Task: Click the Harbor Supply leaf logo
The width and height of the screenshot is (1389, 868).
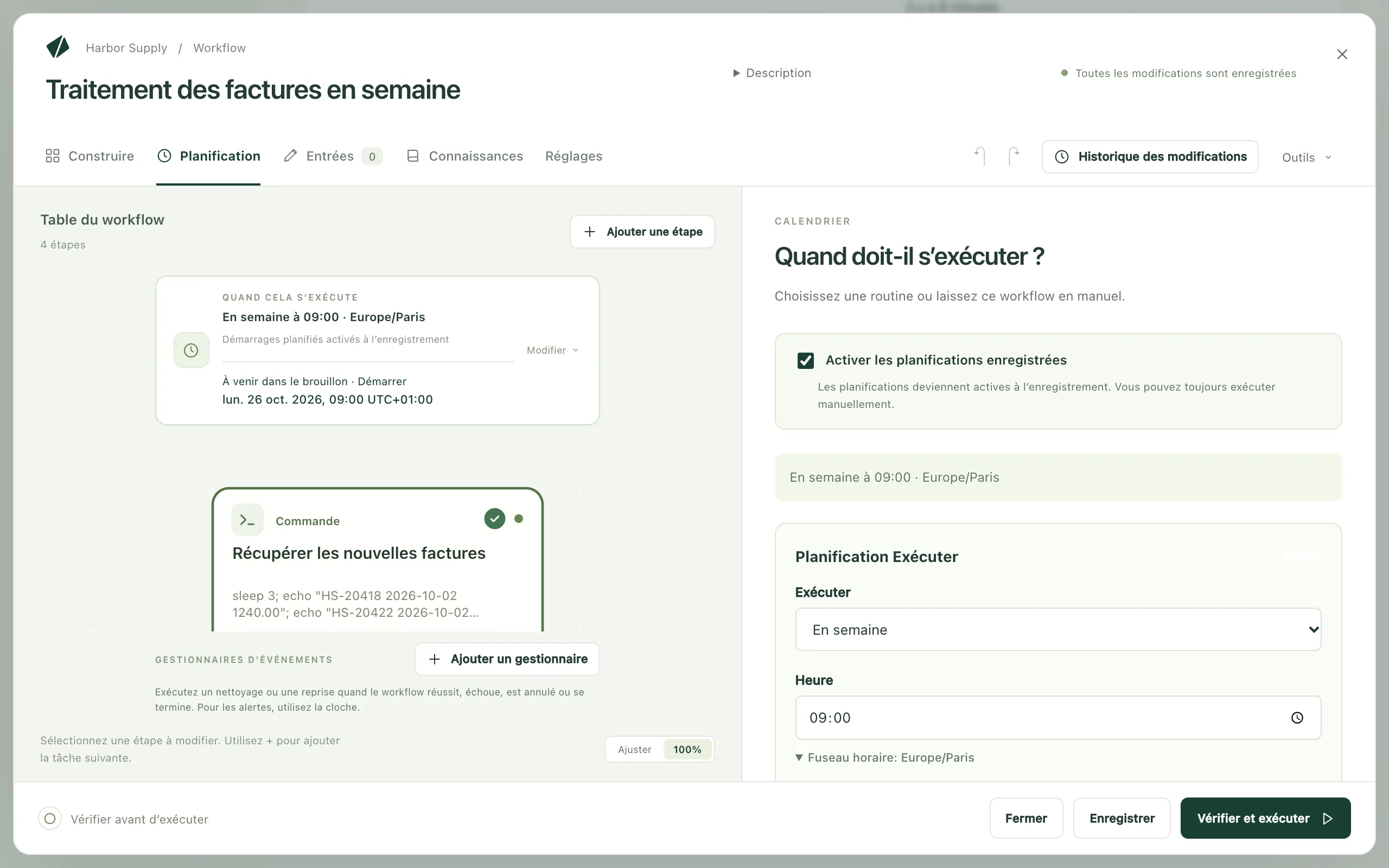Action: [x=58, y=47]
